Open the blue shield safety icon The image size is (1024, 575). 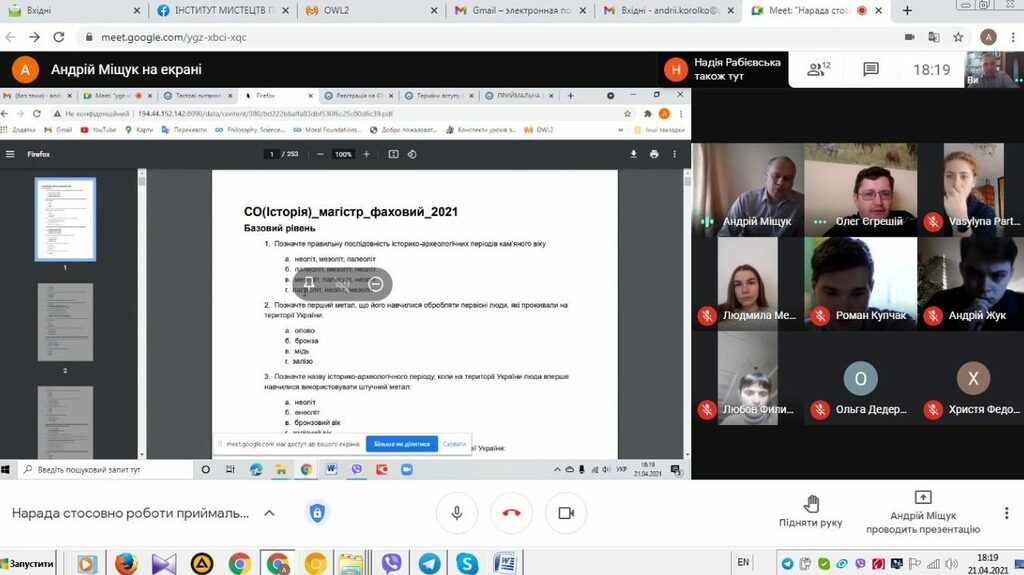317,513
